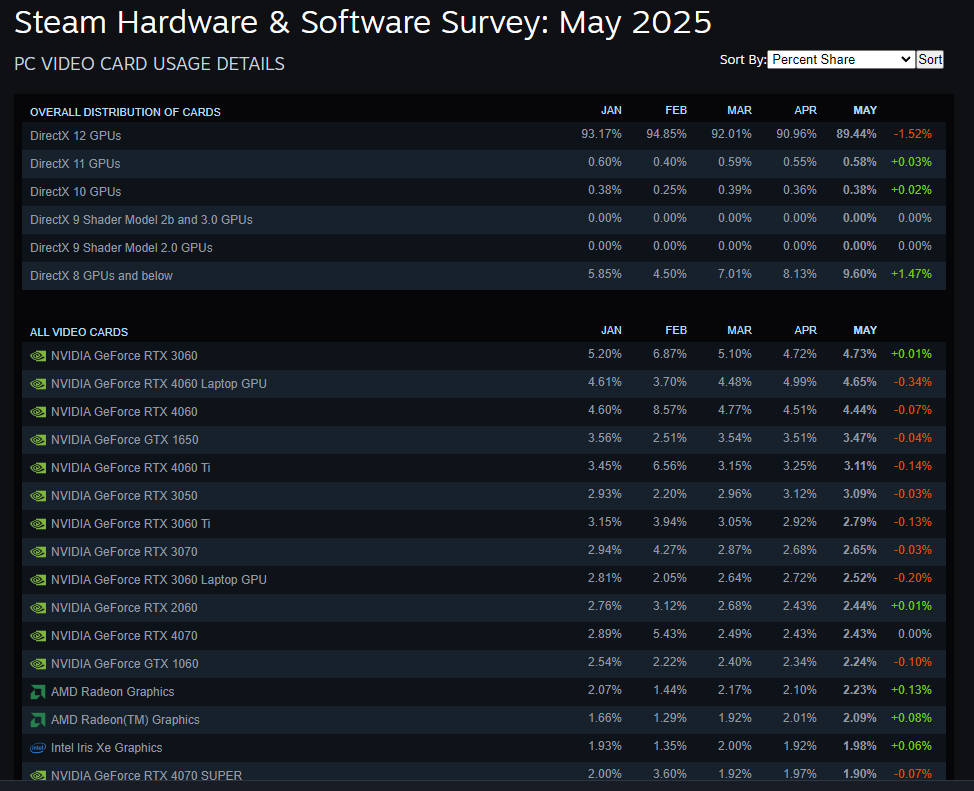
Task: Click the JAN column header in Overall Distribution
Action: tap(611, 111)
